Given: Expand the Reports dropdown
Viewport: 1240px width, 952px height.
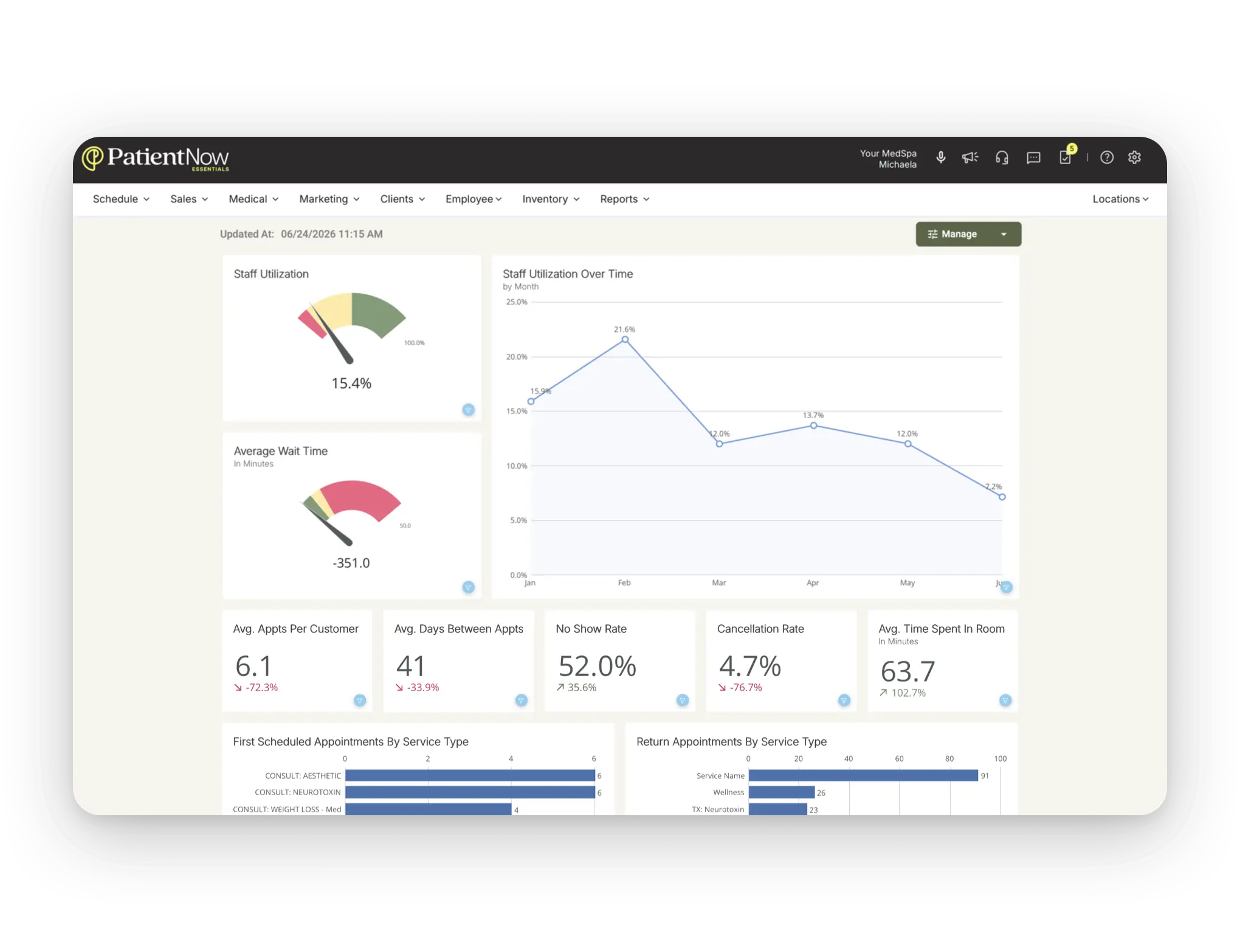Looking at the screenshot, I should point(625,199).
